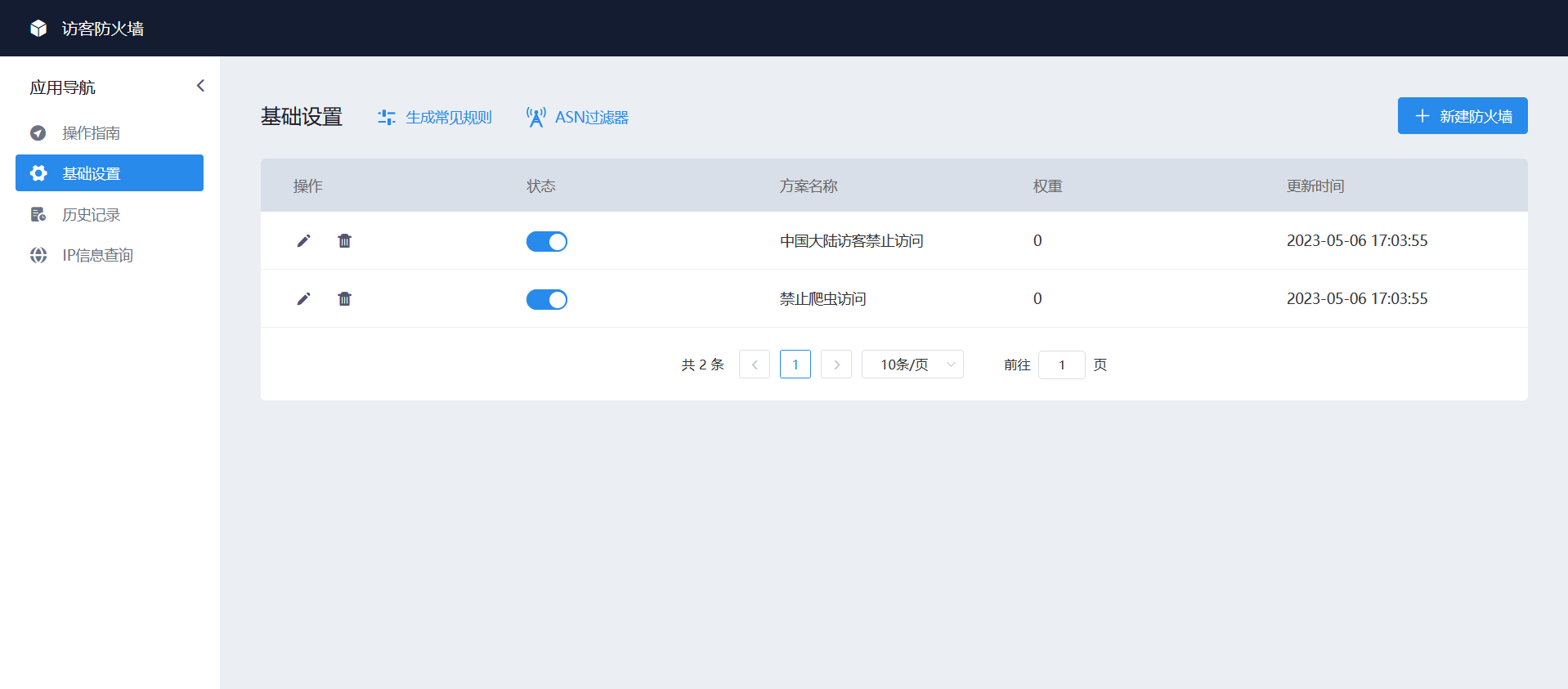
Task: Click 新建防火墙 button
Action: (x=1463, y=116)
